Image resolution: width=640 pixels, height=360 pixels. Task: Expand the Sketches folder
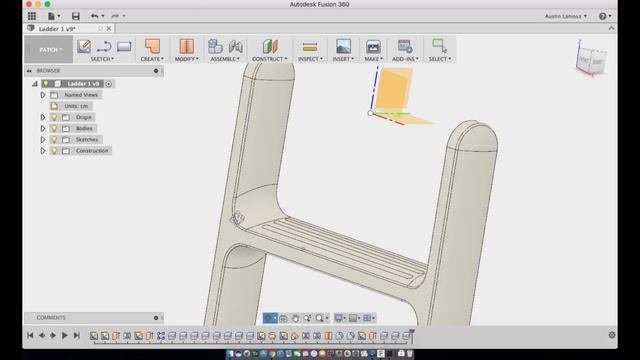pyautogui.click(x=43, y=140)
